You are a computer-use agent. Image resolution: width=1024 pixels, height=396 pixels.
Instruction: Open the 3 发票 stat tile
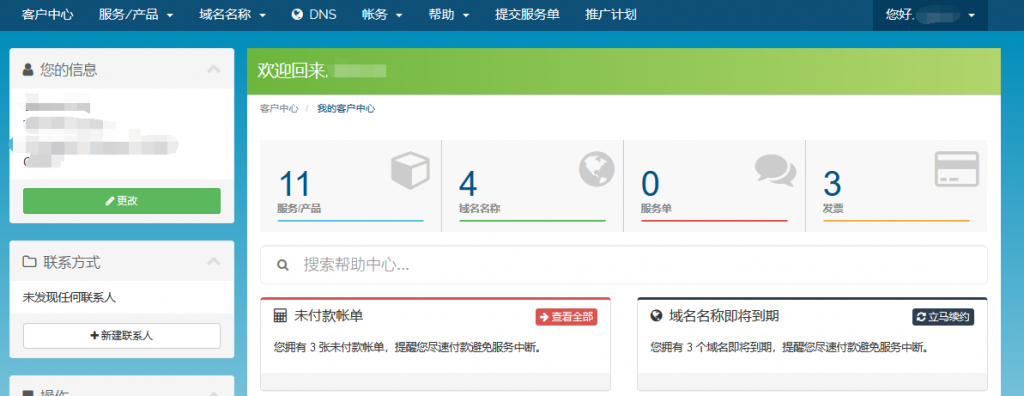point(896,186)
